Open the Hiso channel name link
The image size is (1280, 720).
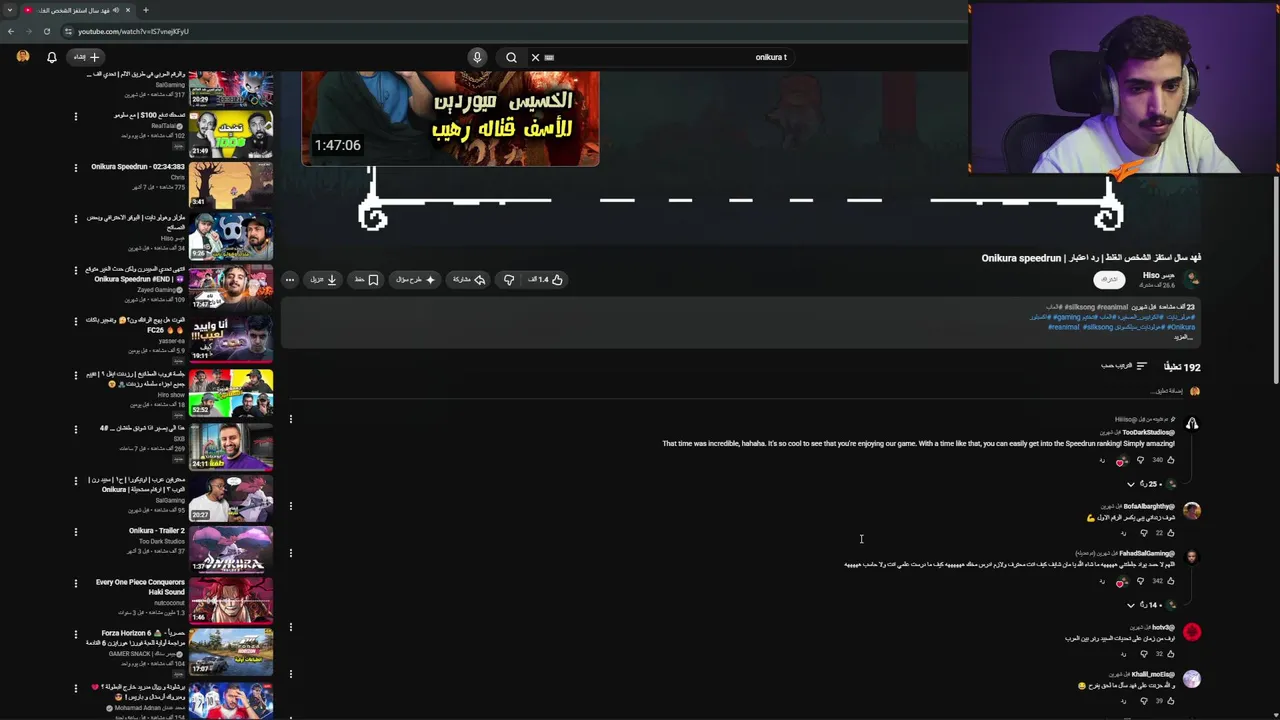point(1158,275)
